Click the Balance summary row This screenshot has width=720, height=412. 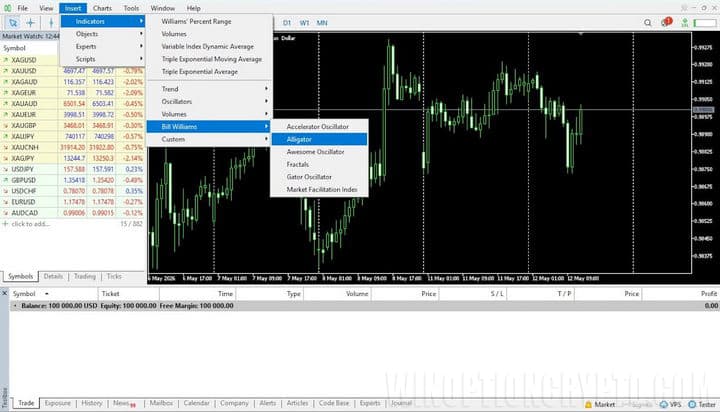pyautogui.click(x=365, y=306)
